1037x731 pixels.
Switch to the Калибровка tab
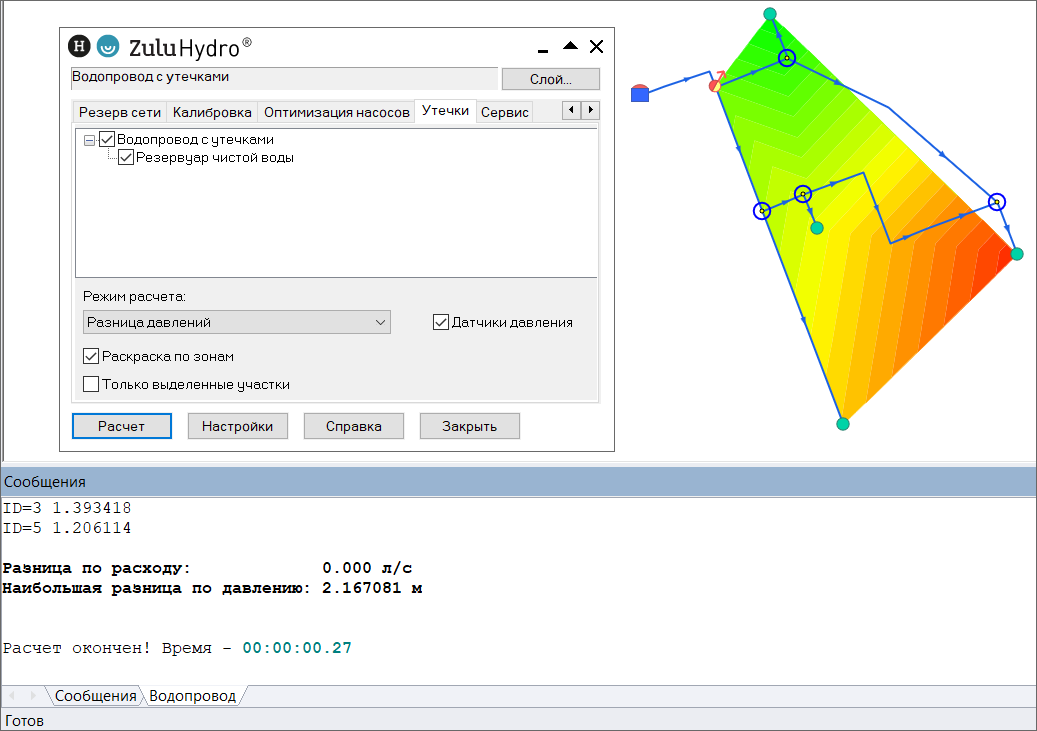point(212,112)
